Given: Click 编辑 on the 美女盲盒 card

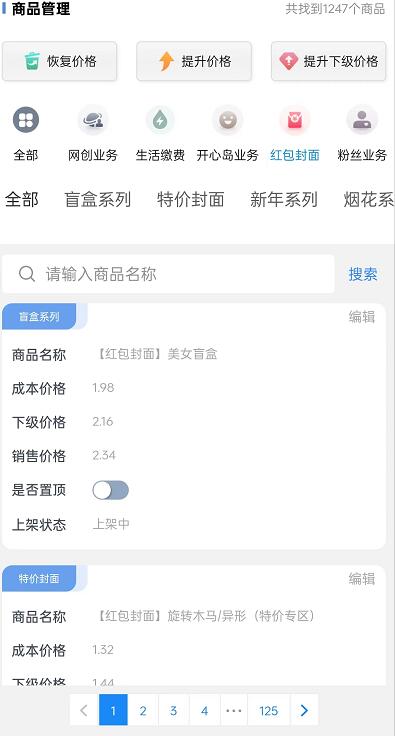Looking at the screenshot, I should (362, 317).
